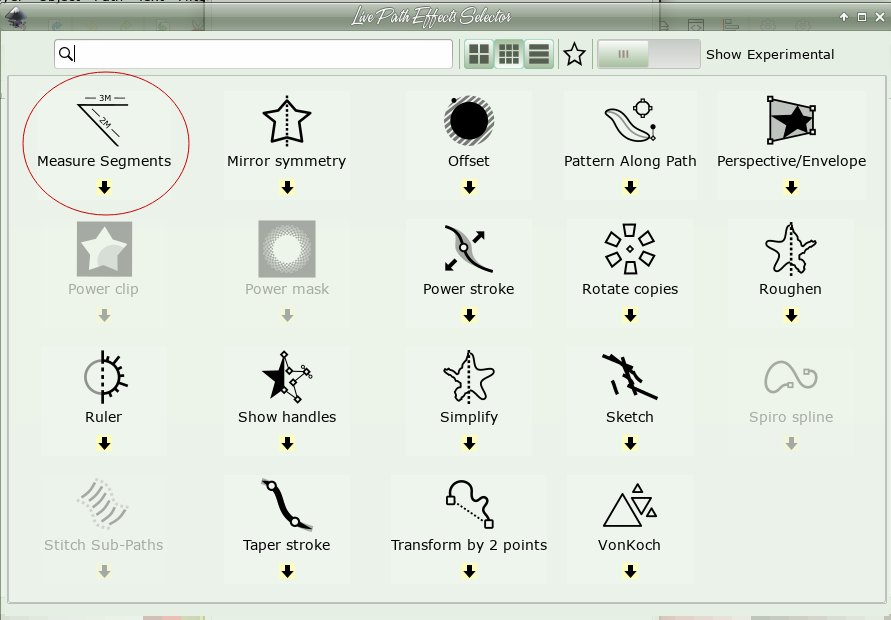The image size is (891, 620).
Task: Click the "VonKoch" label
Action: click(x=629, y=546)
